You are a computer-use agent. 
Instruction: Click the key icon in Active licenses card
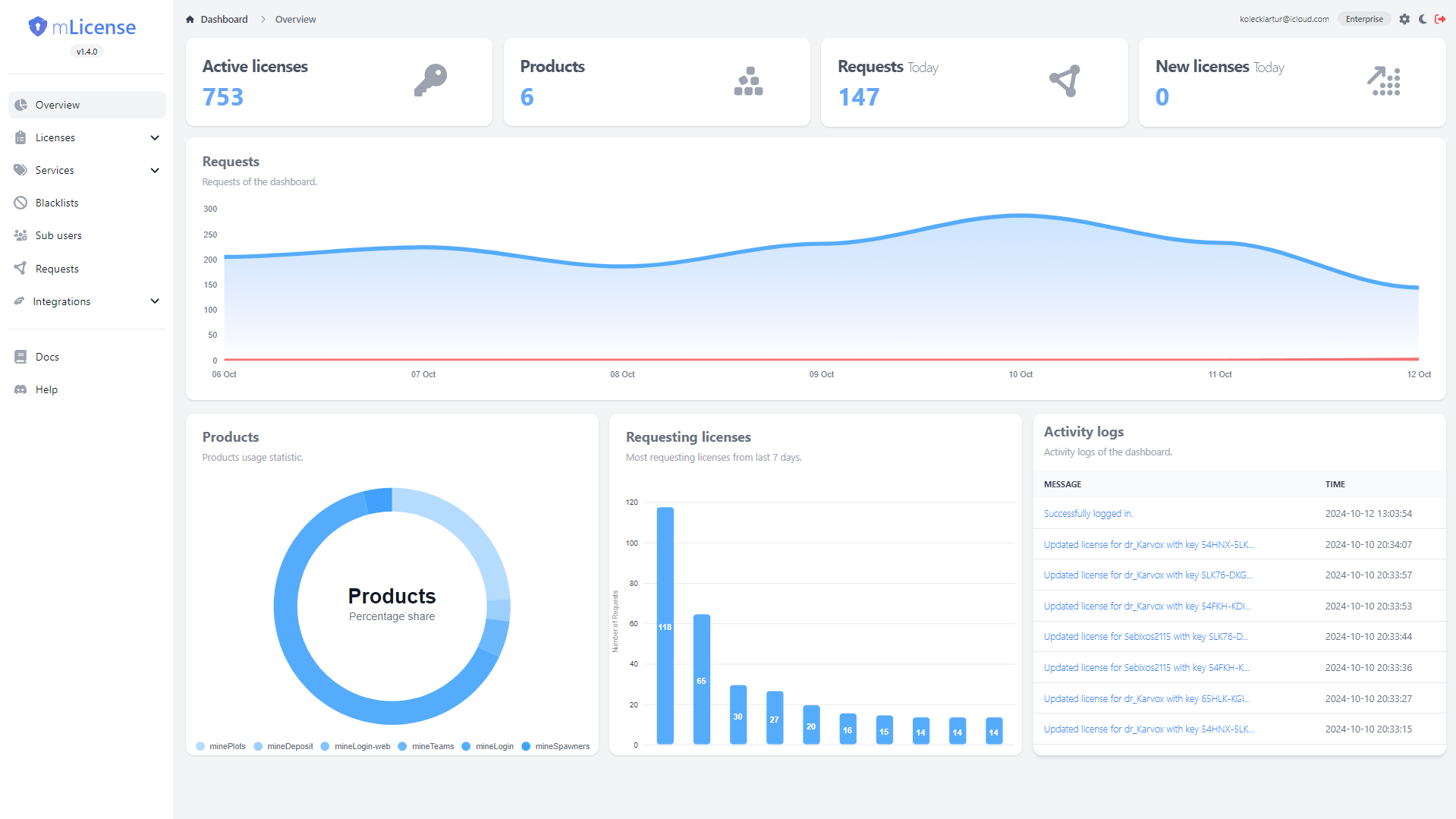click(430, 80)
